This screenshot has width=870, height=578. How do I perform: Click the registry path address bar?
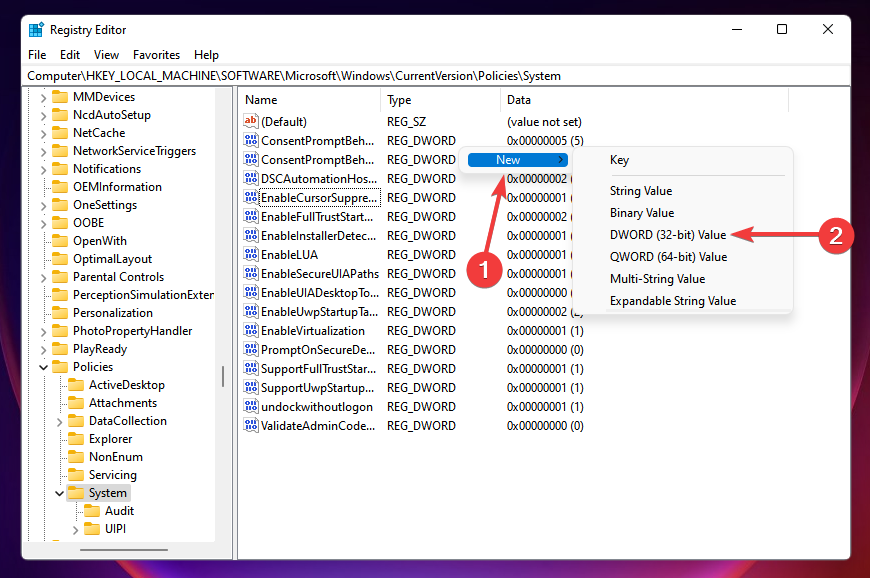click(436, 76)
